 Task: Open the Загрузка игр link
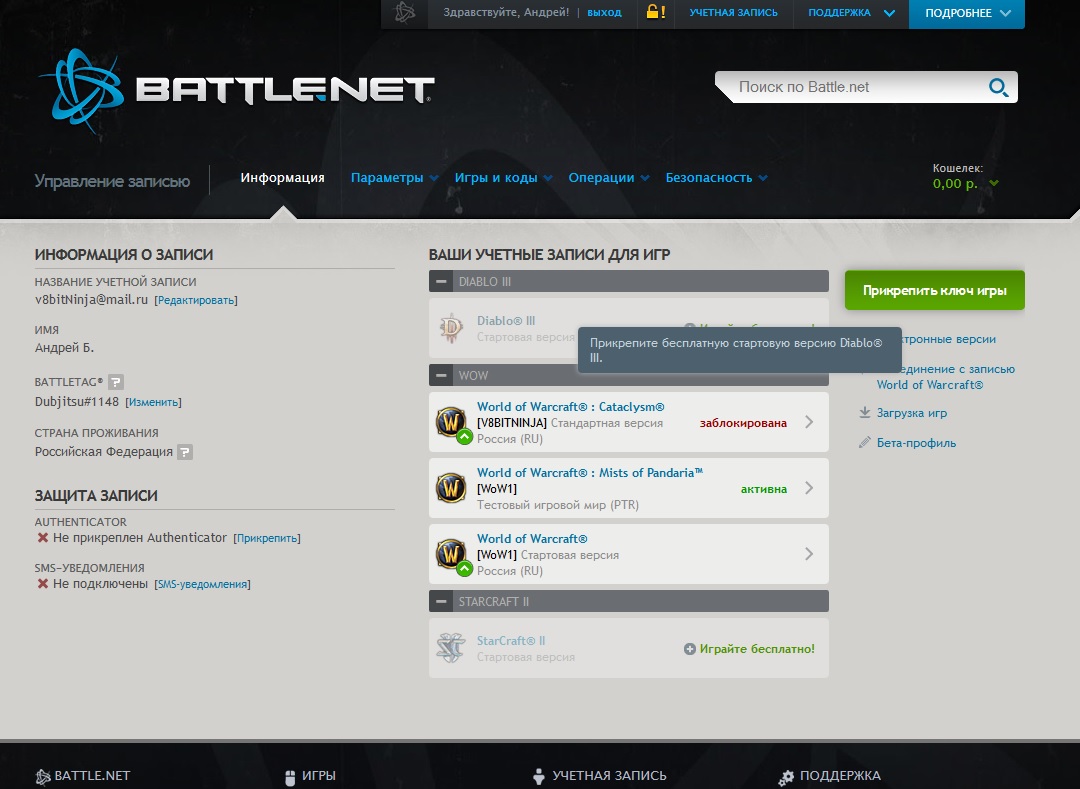pyautogui.click(x=912, y=413)
